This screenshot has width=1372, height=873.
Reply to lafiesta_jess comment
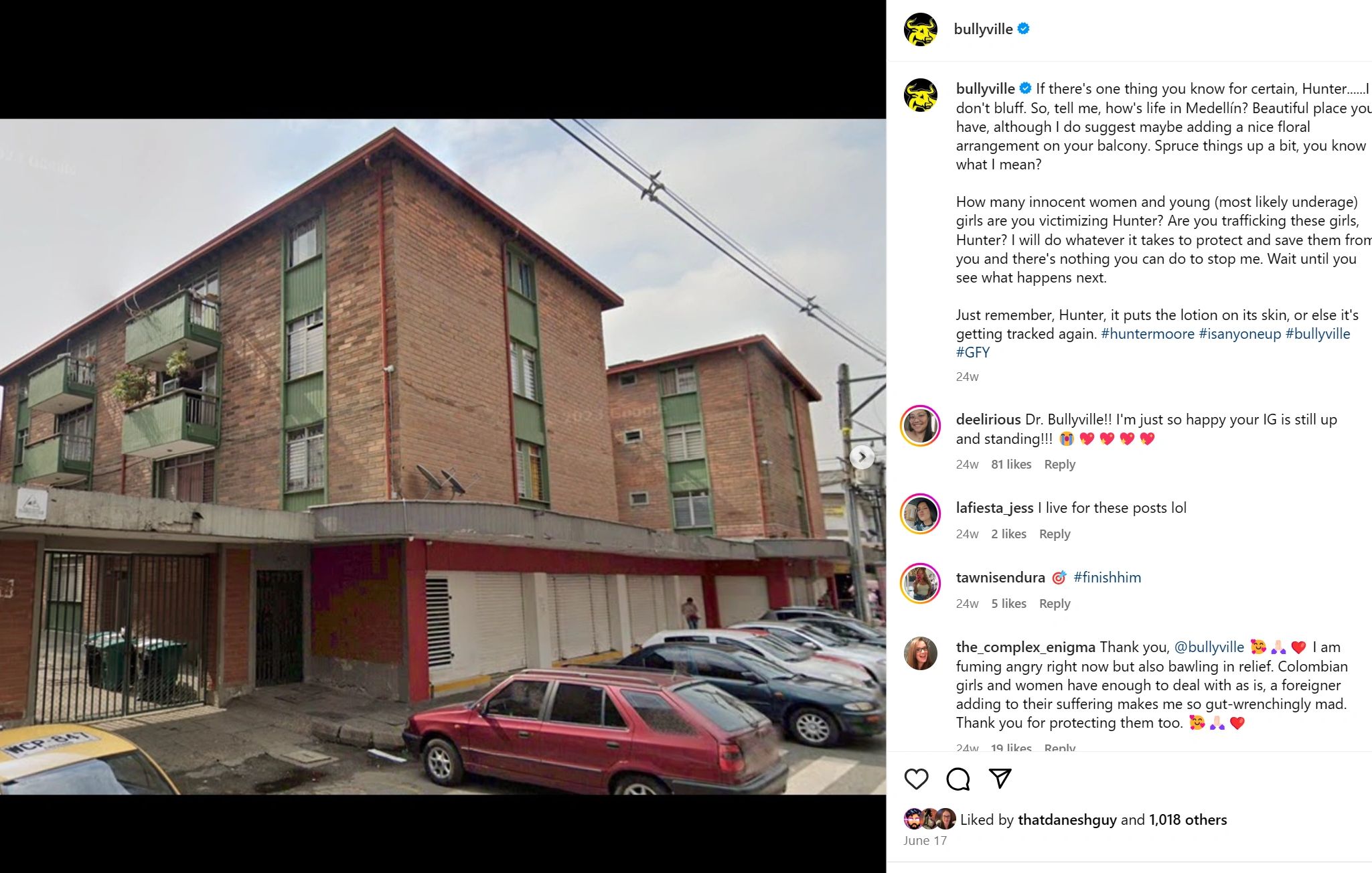[1055, 534]
